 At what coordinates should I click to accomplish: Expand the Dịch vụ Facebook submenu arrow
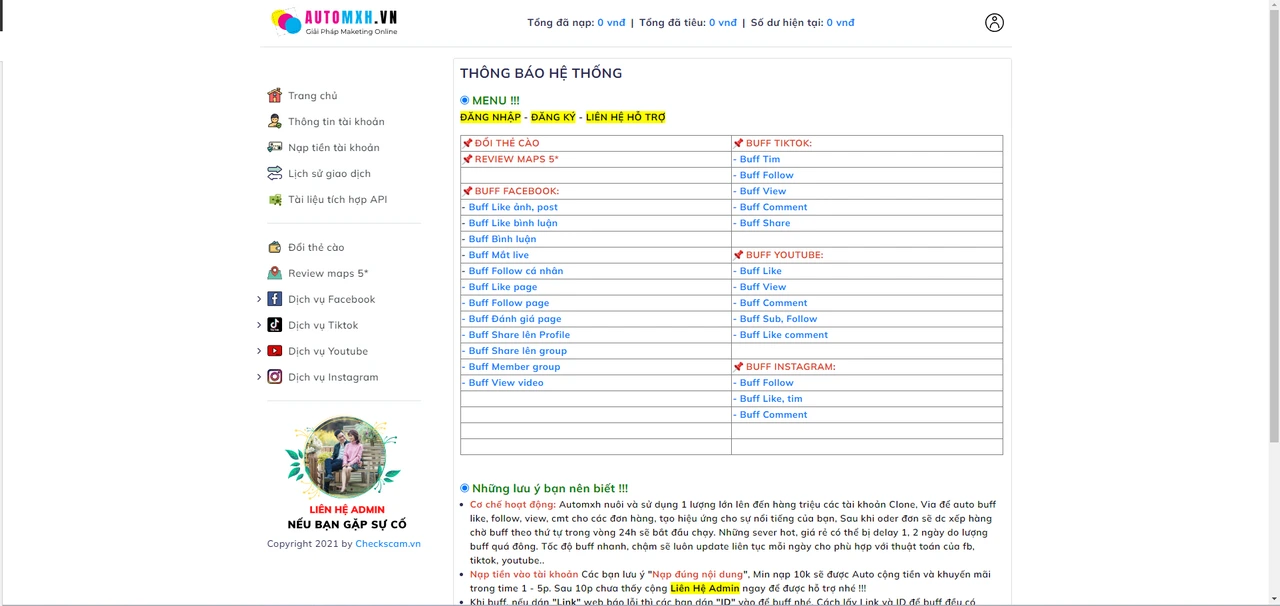click(259, 299)
